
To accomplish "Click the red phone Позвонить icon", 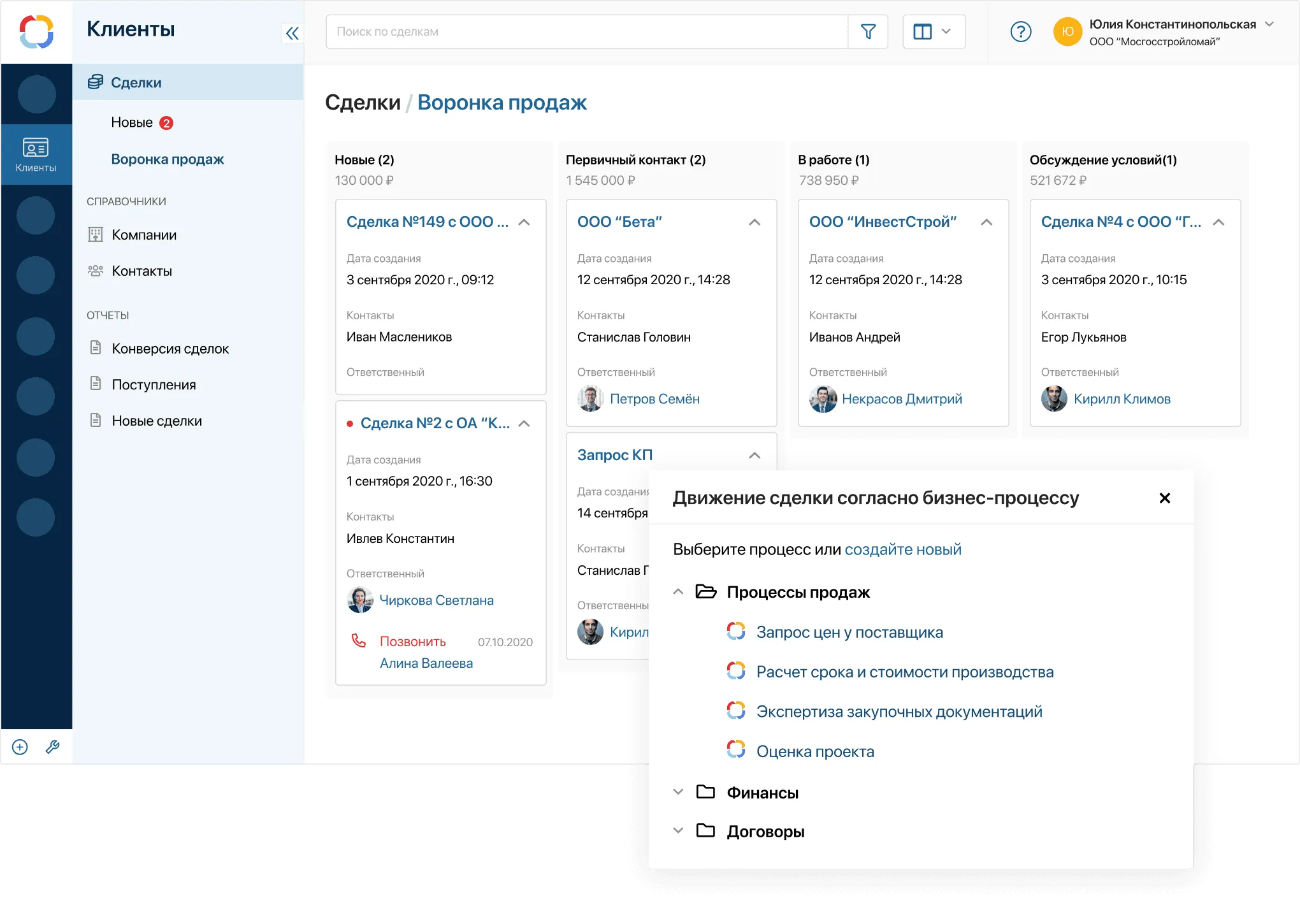I will click(359, 641).
